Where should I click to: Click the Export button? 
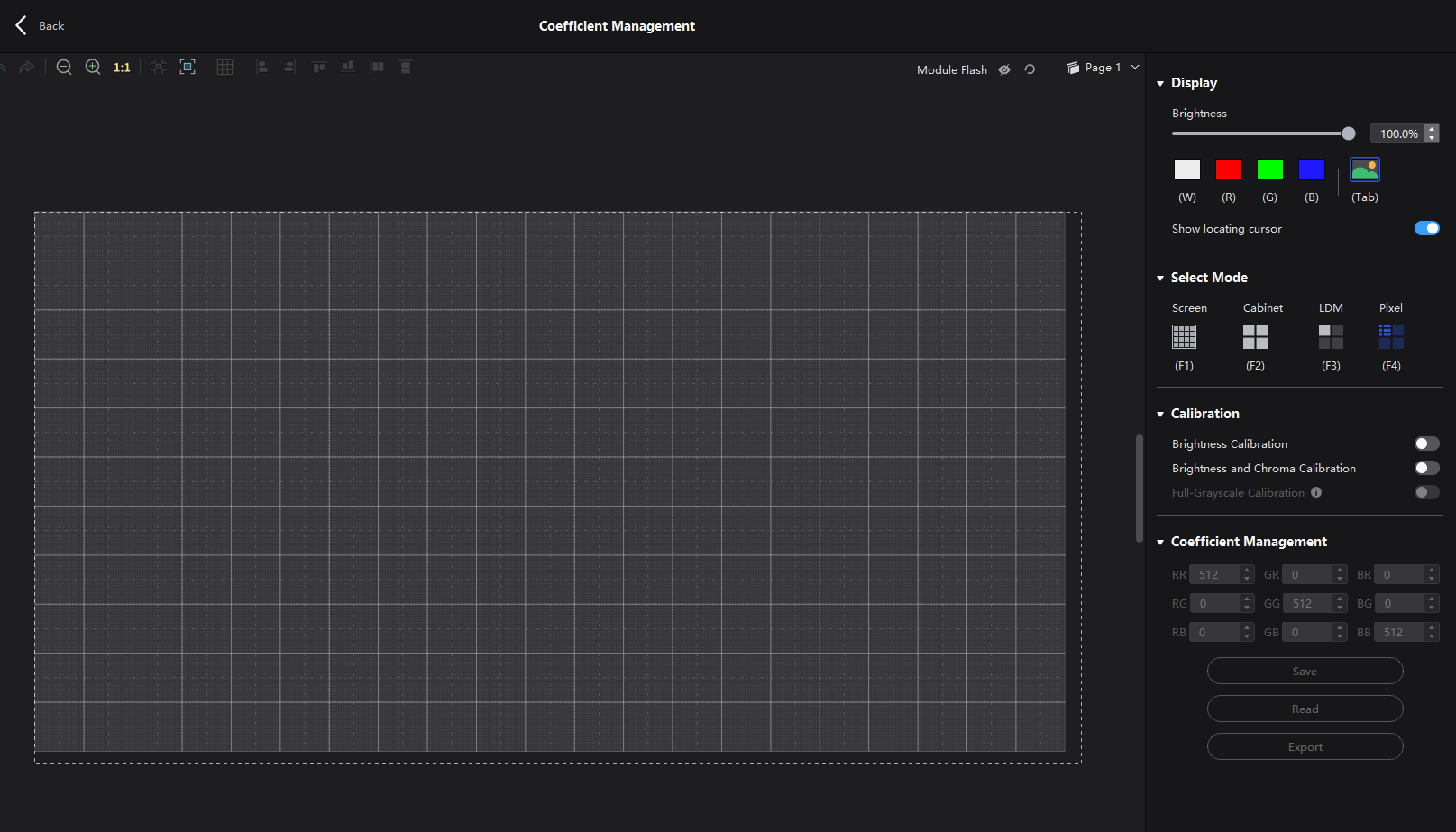[x=1305, y=746]
